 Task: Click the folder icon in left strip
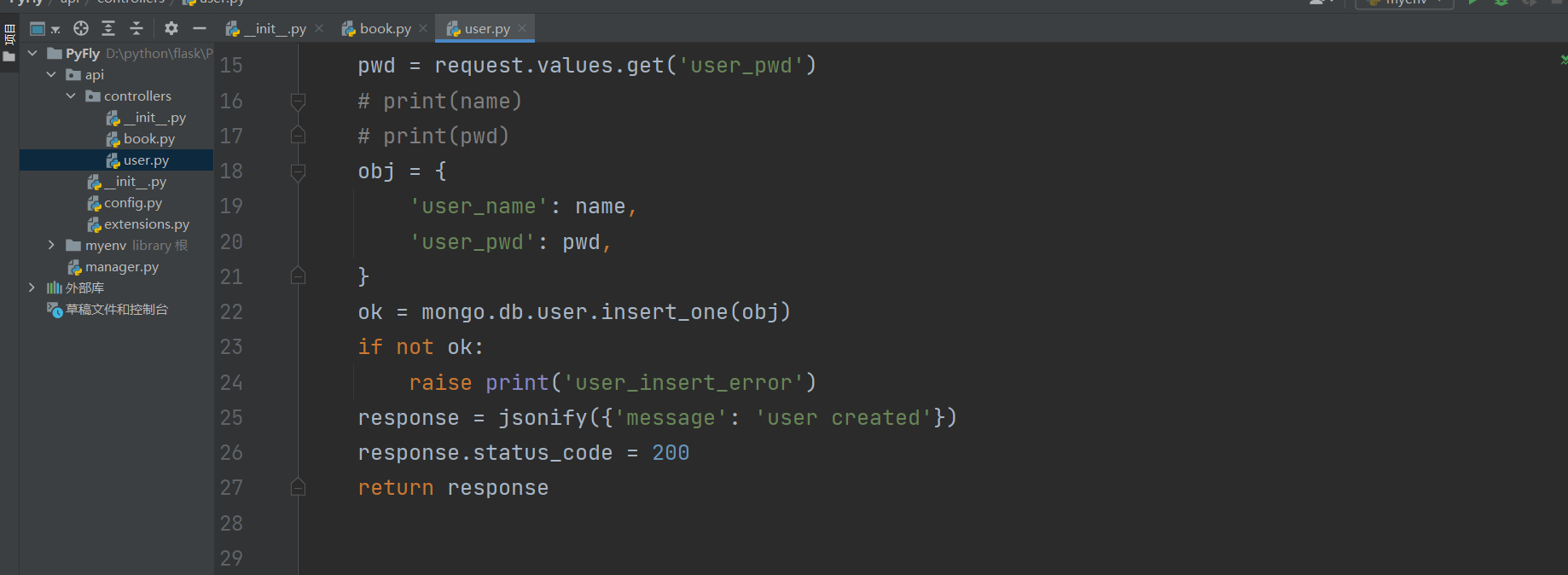(x=9, y=57)
